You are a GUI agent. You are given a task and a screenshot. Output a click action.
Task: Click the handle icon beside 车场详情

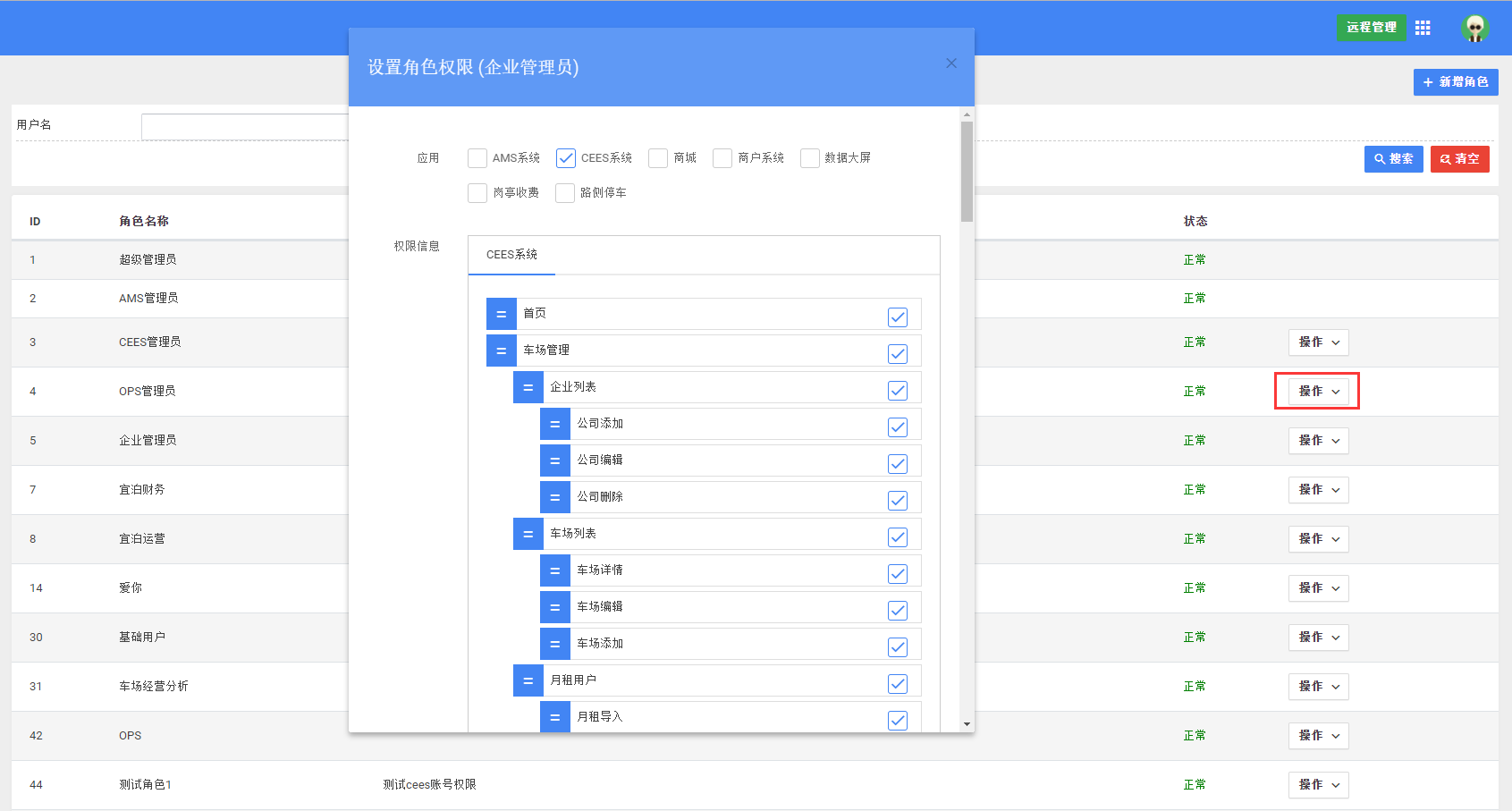[x=555, y=570]
